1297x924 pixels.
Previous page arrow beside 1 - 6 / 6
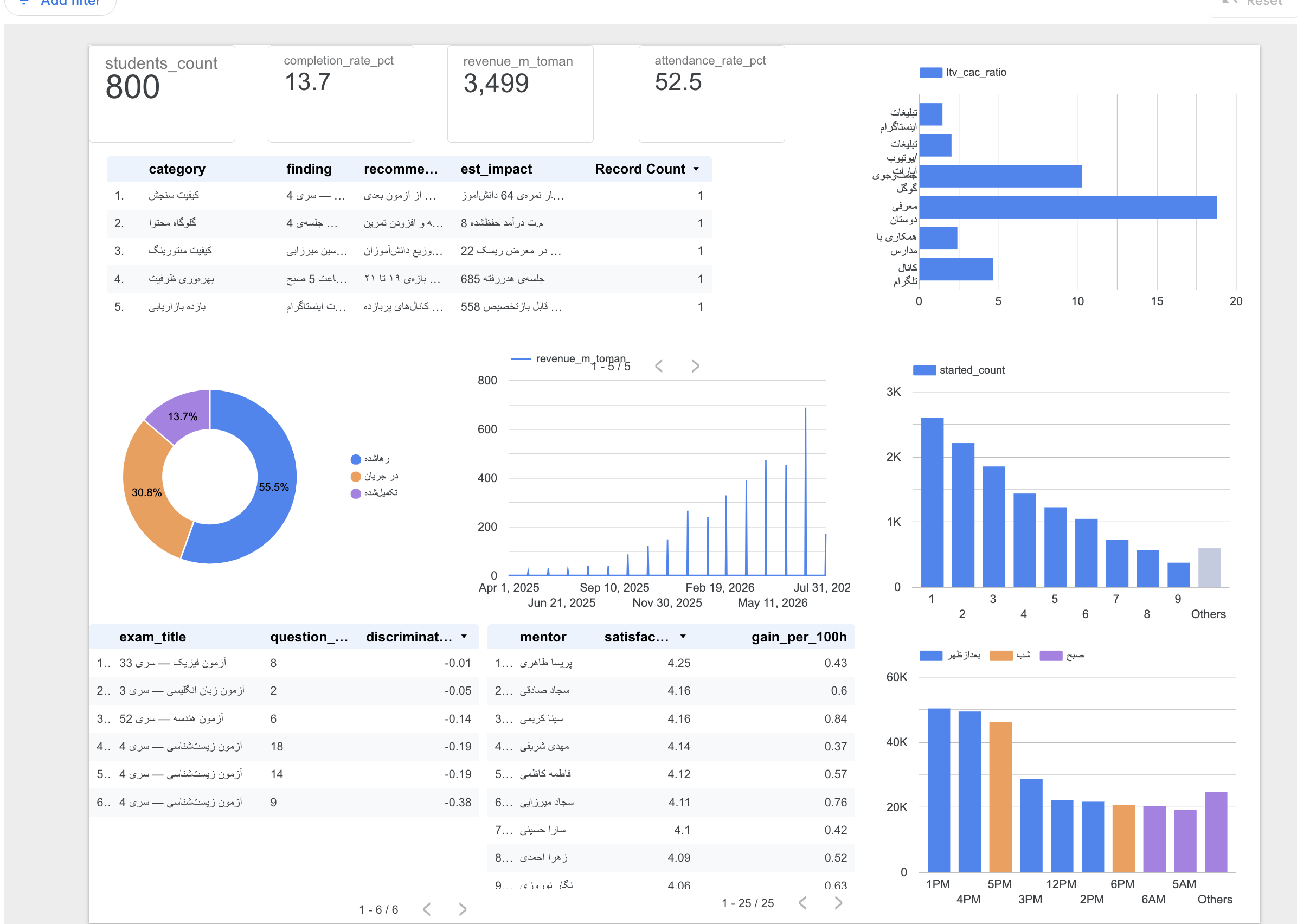[427, 909]
